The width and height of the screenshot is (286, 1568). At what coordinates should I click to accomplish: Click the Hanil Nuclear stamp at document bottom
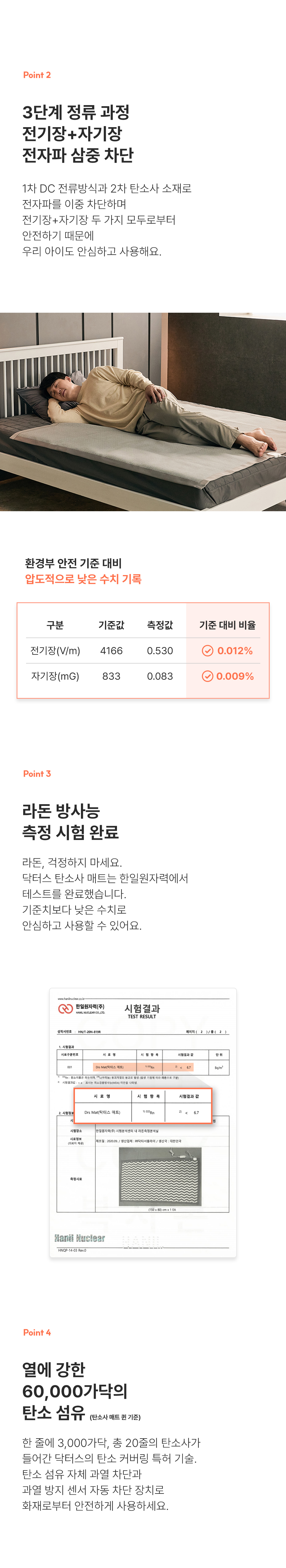pyautogui.click(x=80, y=1238)
